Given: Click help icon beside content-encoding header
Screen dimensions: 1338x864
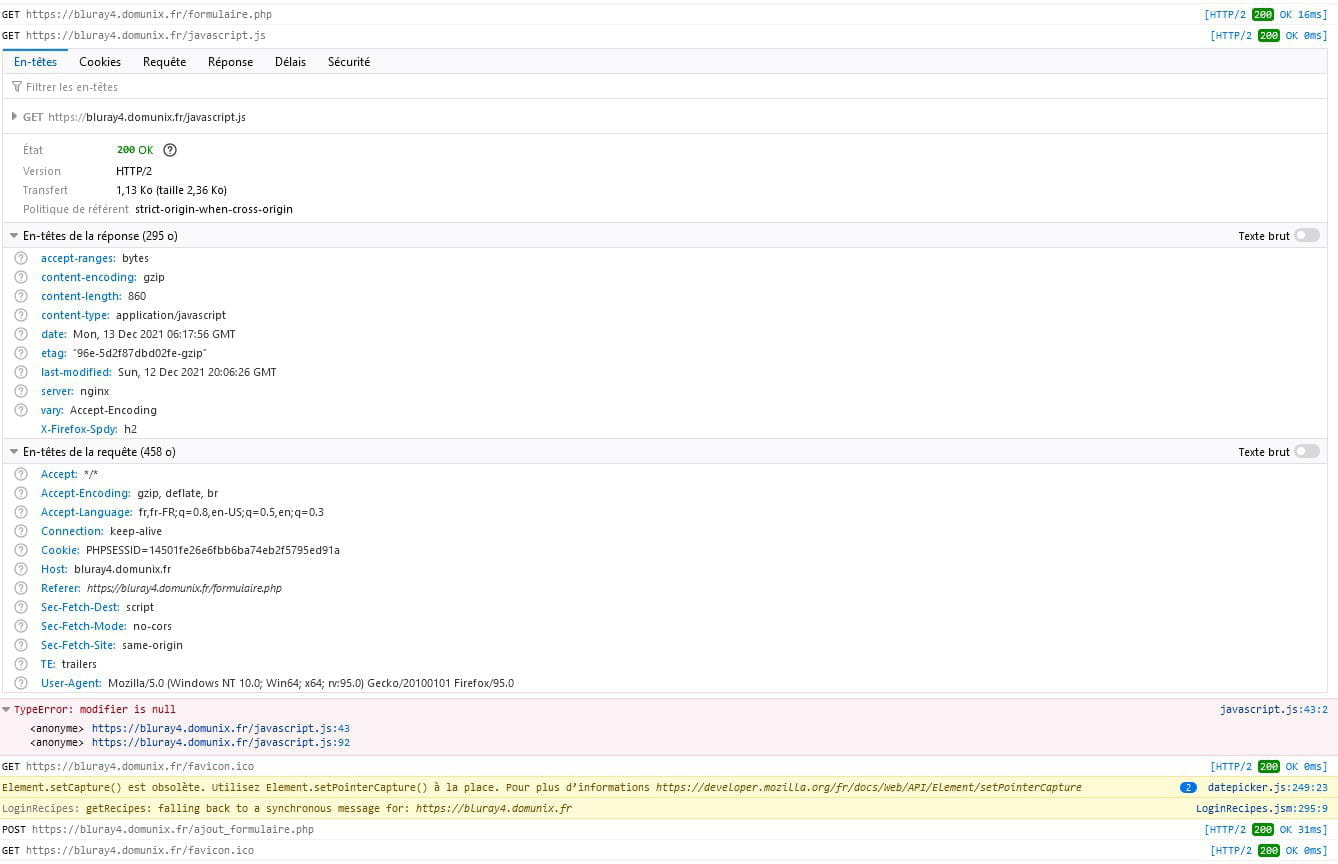Looking at the screenshot, I should pos(21,277).
